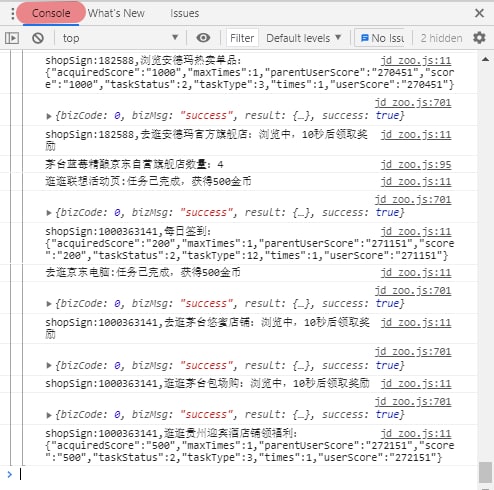Open the Default levels dropdown
The height and width of the screenshot is (490, 494).
pyautogui.click(x=304, y=38)
